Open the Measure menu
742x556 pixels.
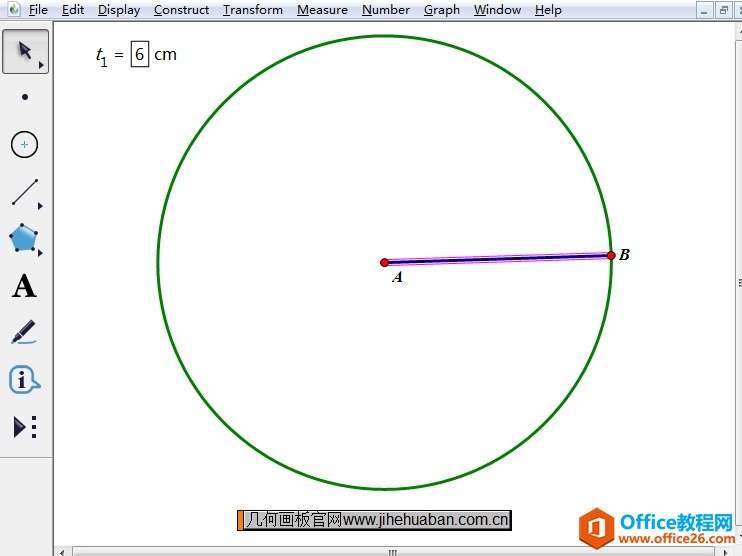tap(322, 10)
